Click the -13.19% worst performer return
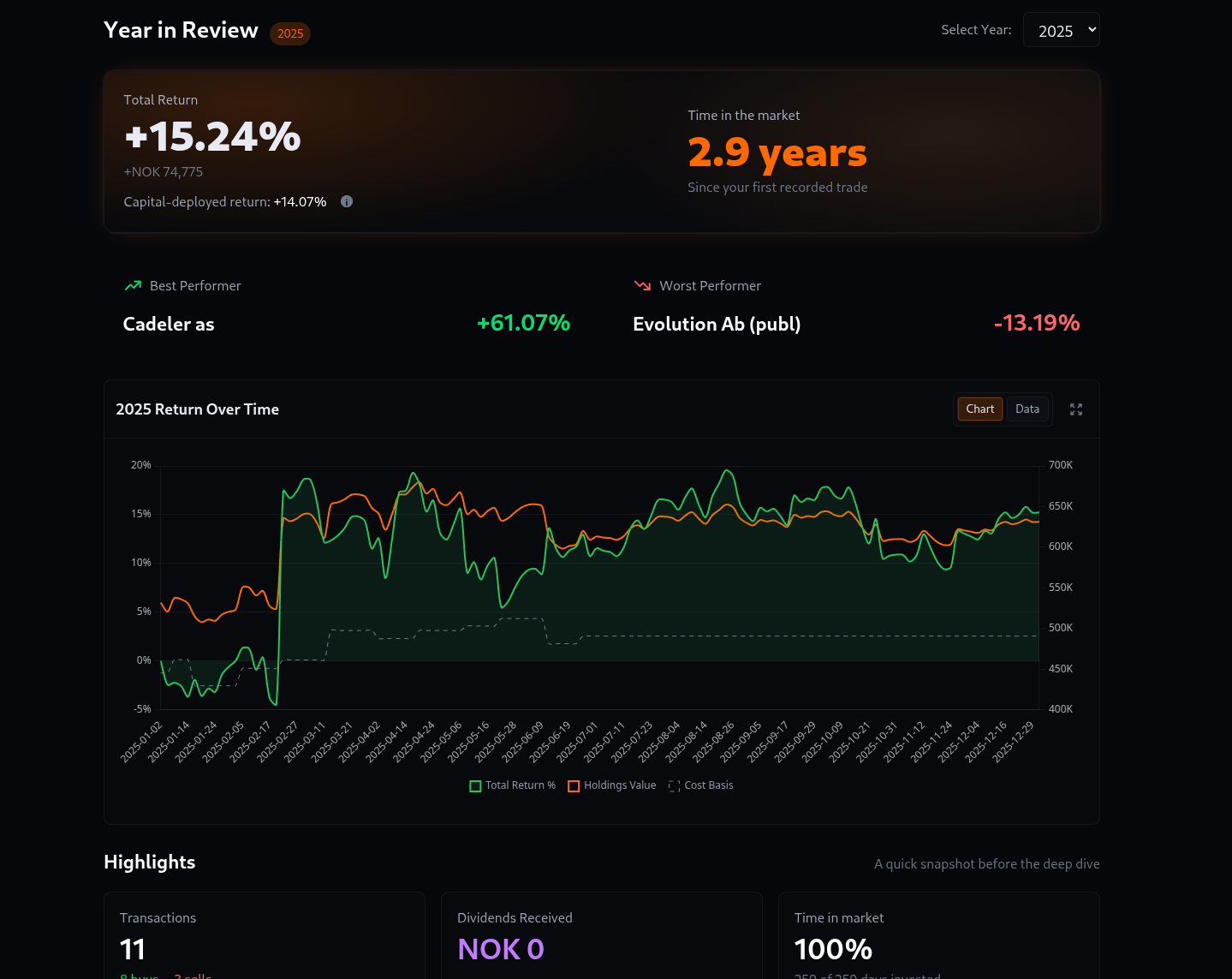 (1036, 323)
